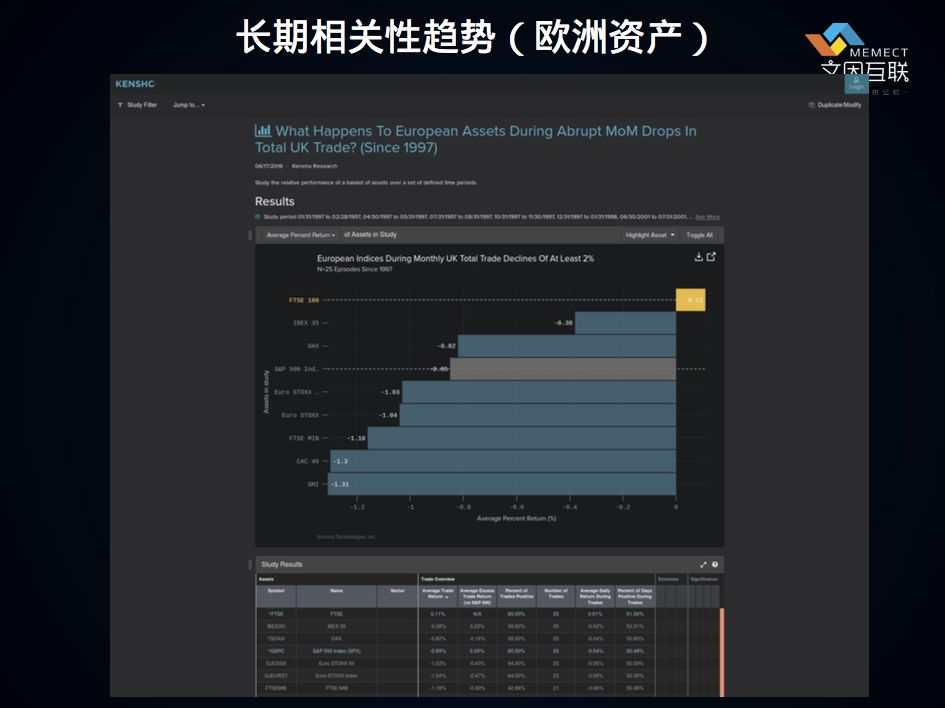Click the Significance column group header
Image resolution: width=945 pixels, height=708 pixels.
tap(704, 579)
